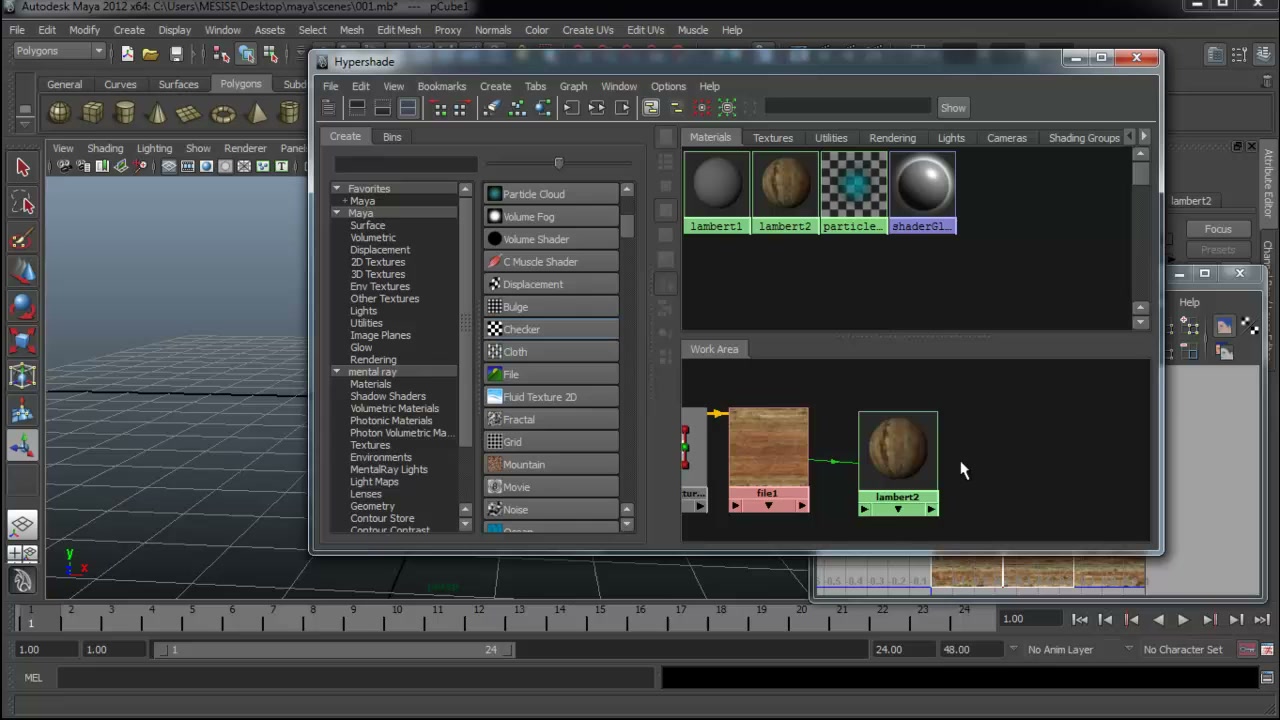Click the New Scene icon
Viewport: 1280px width, 720px height.
(x=127, y=53)
